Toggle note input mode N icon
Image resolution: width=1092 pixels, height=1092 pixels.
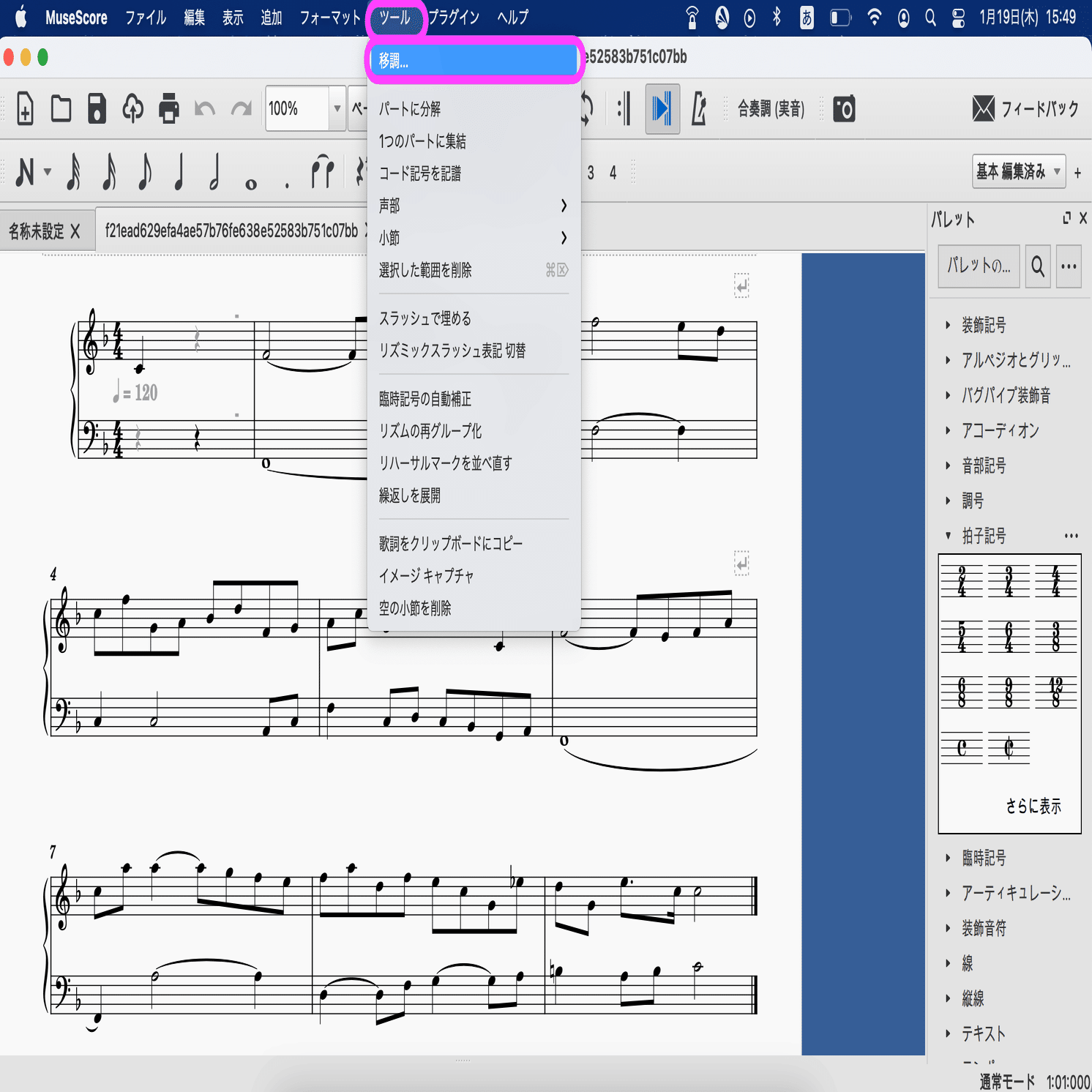25,173
